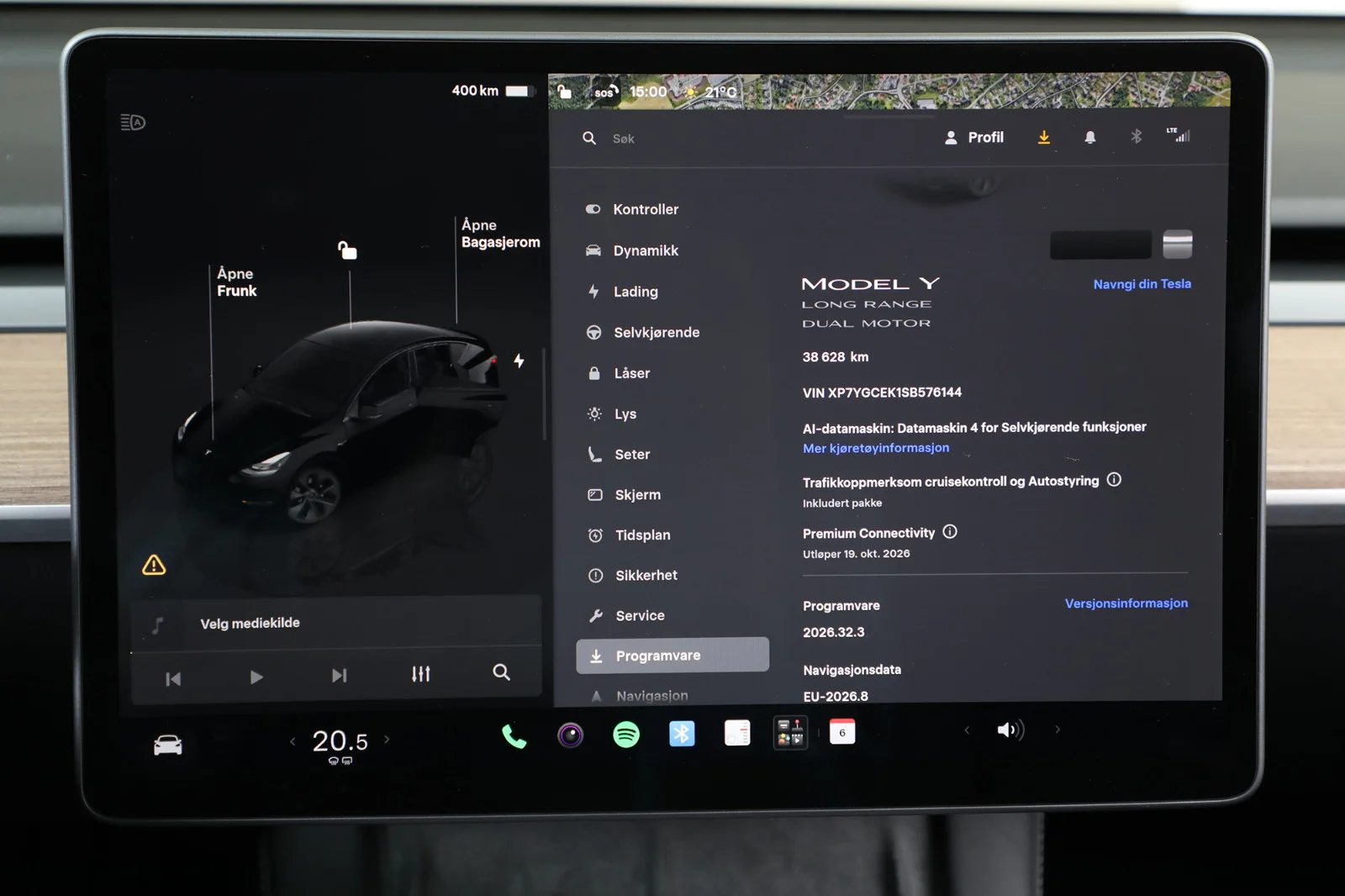Tap the car controls icon
Image resolution: width=1345 pixels, height=896 pixels.
point(168,745)
